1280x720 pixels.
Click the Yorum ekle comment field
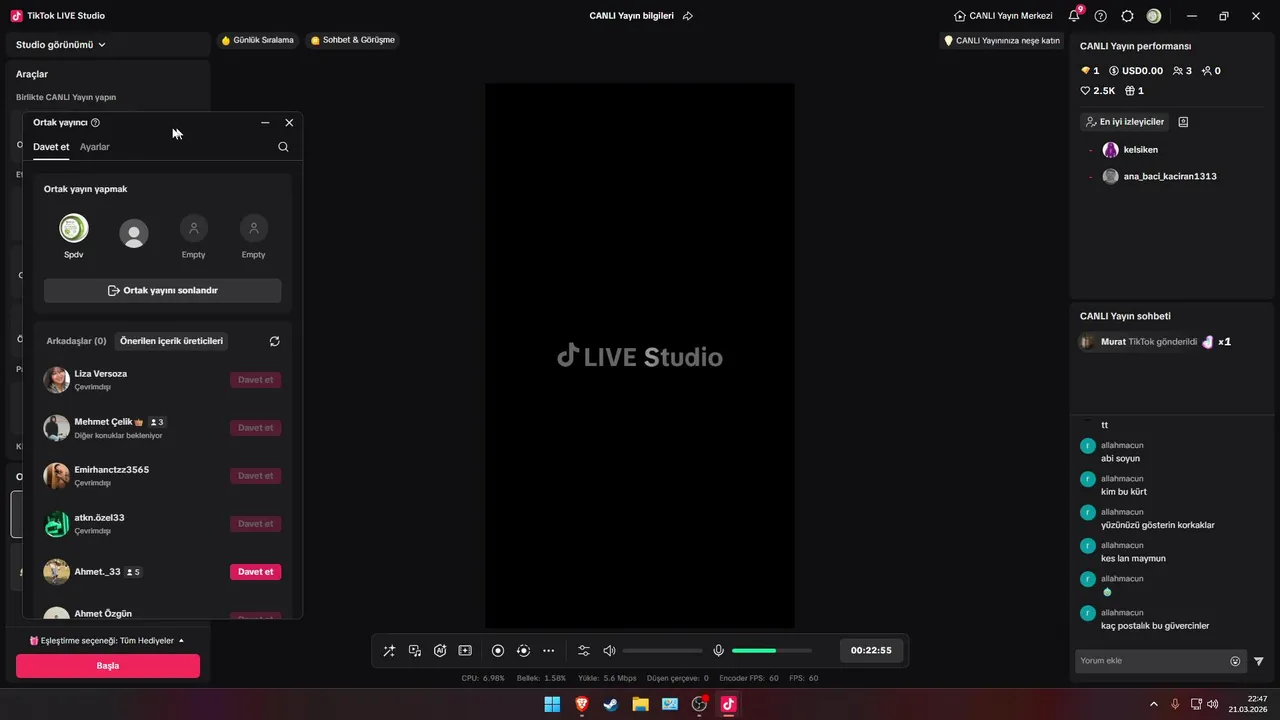pos(1153,661)
